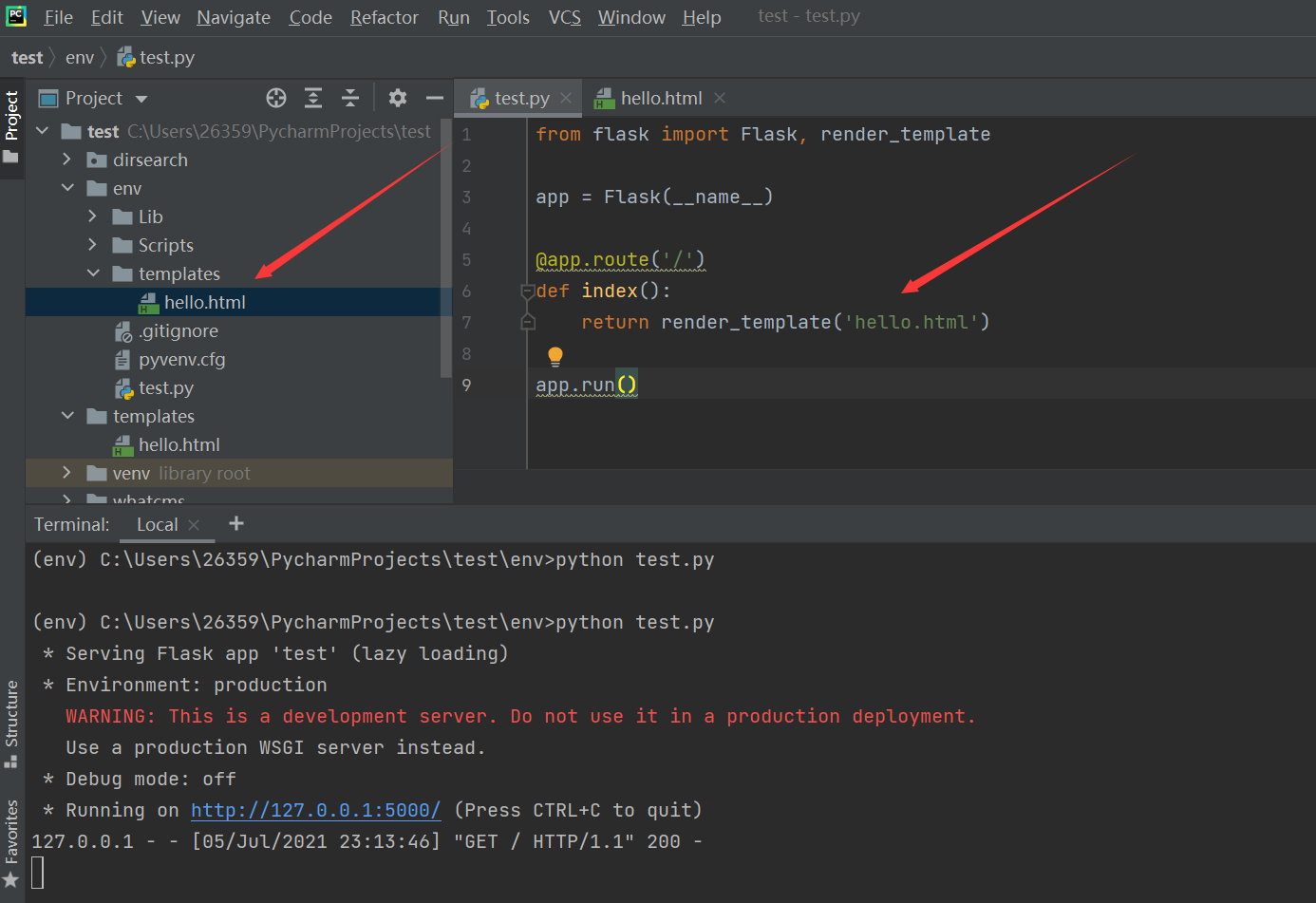The image size is (1316, 903).
Task: Open the Project tool window sidebar button
Action: tap(11, 126)
